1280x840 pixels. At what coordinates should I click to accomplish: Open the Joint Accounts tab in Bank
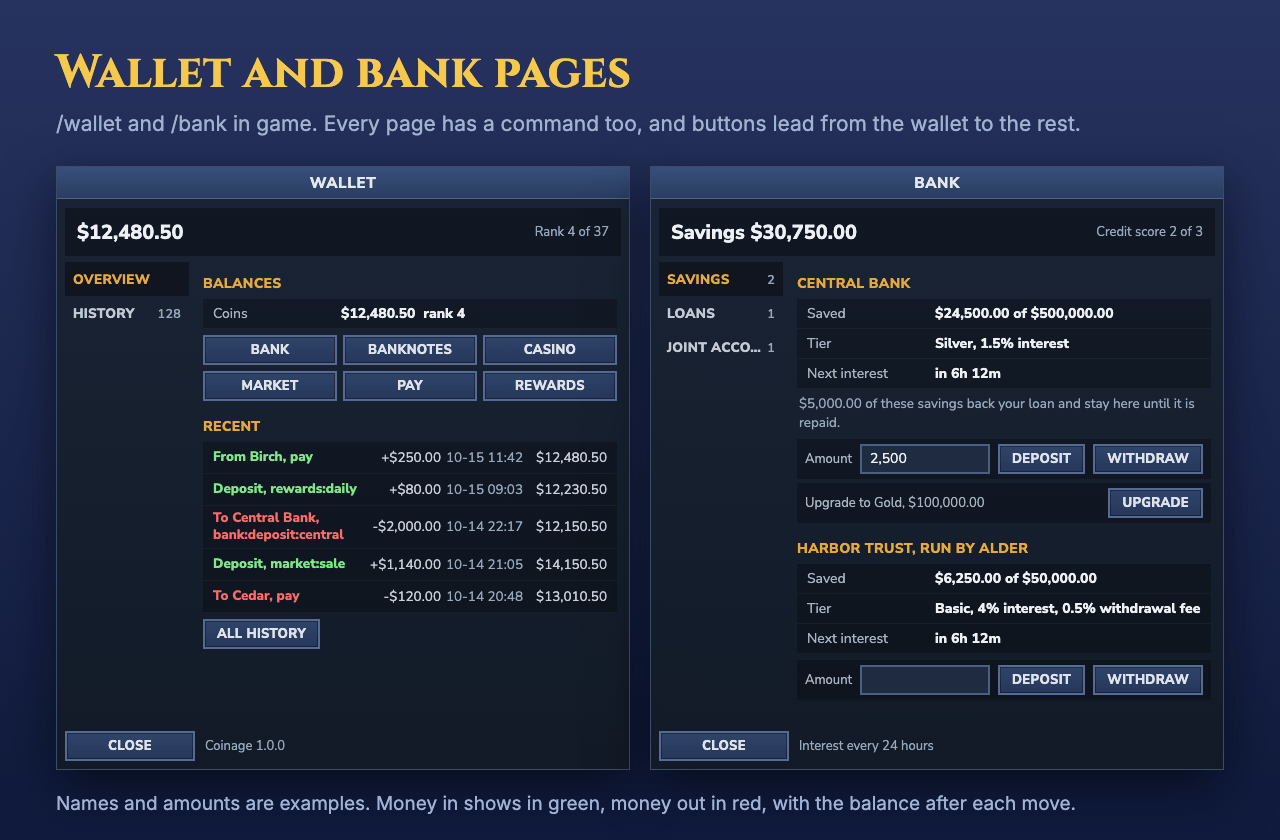click(721, 347)
